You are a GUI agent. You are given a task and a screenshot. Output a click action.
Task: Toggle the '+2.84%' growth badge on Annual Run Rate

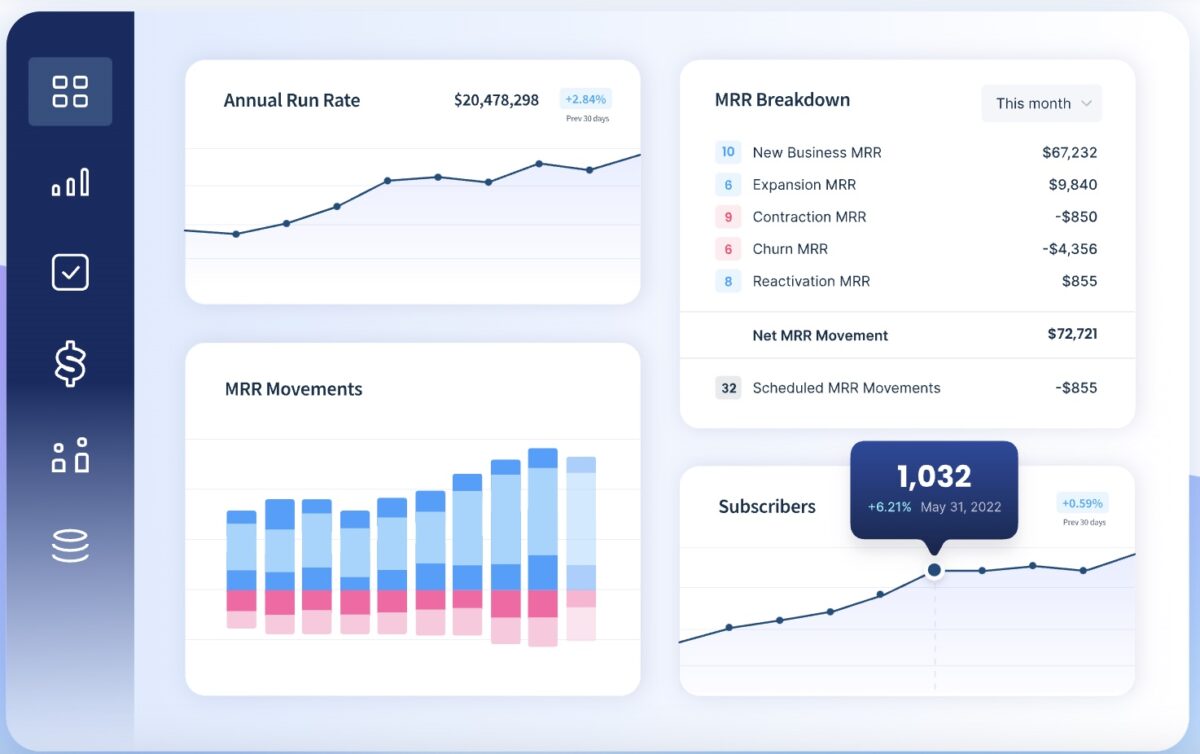585,98
